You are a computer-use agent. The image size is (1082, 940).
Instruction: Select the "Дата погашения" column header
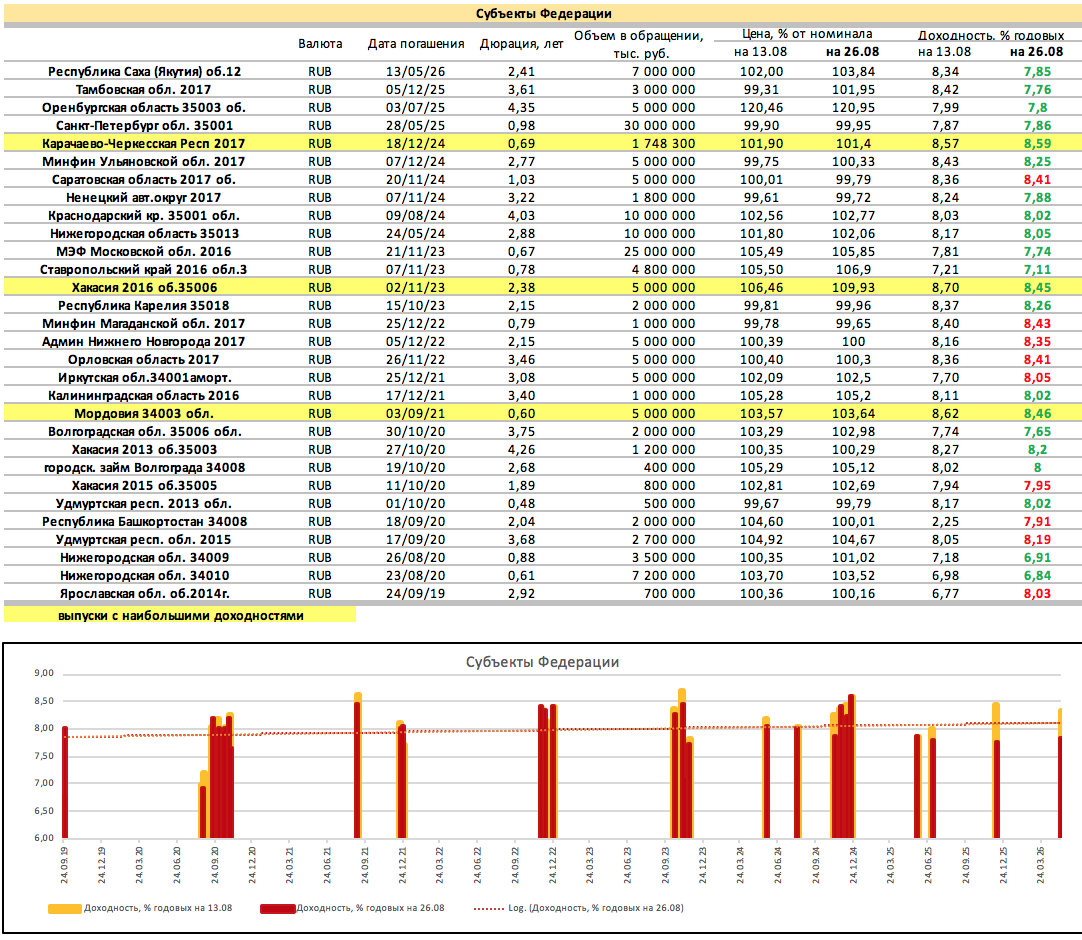tap(416, 44)
